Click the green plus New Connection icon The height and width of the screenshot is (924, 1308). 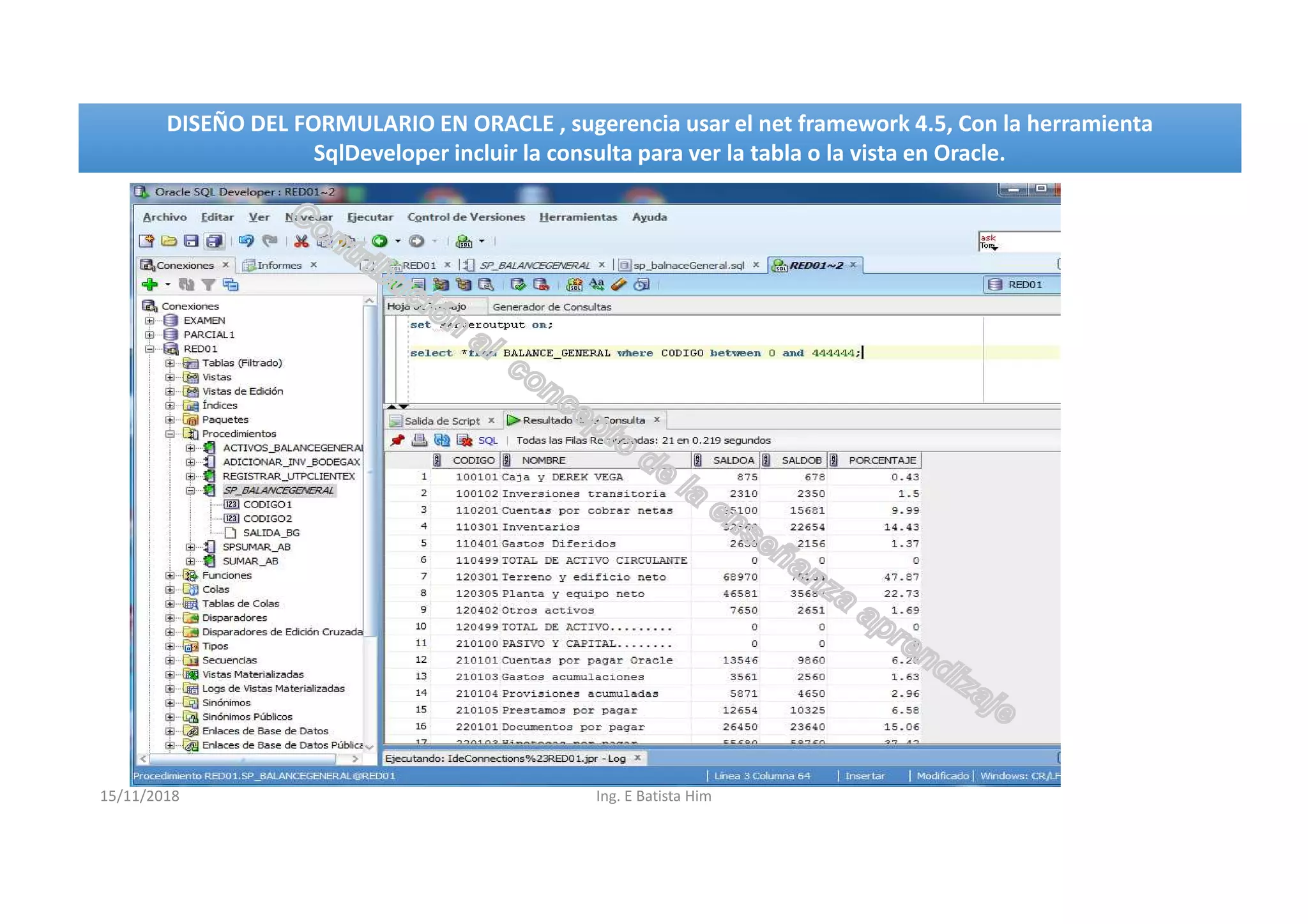[x=150, y=285]
